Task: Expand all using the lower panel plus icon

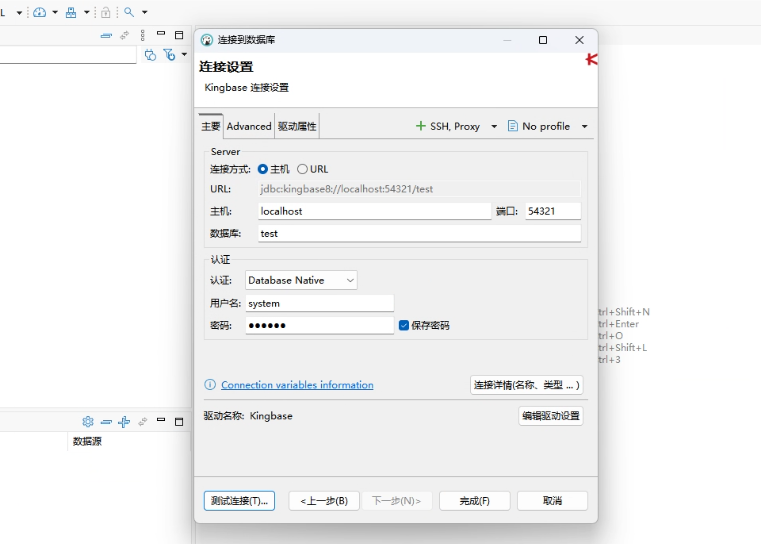Action: [124, 422]
